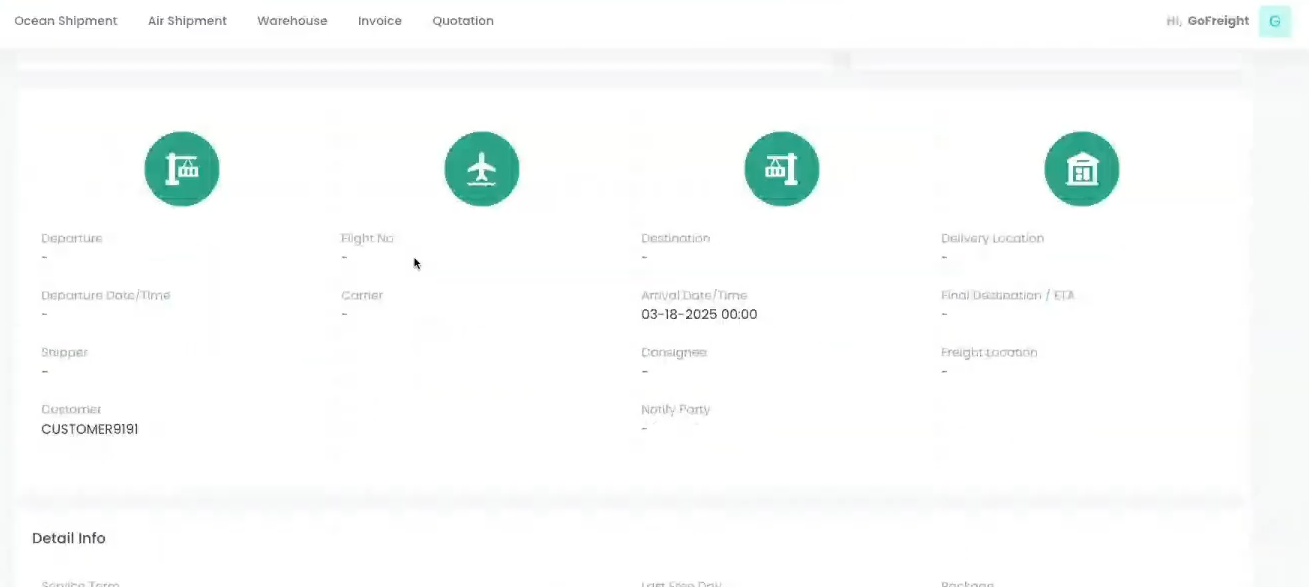This screenshot has width=1309, height=587.
Task: Click the Detail Info section heading
Action: 69,538
